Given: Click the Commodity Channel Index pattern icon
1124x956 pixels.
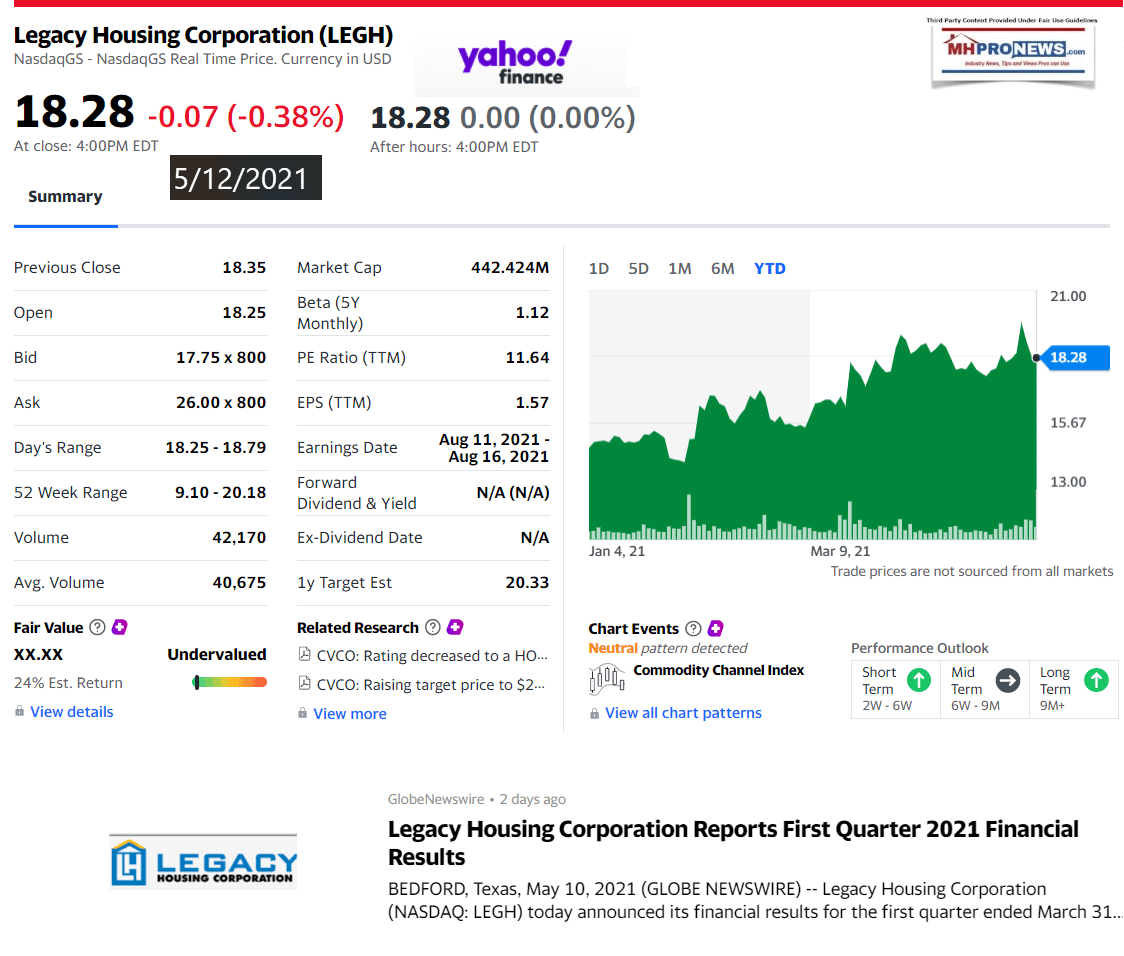Looking at the screenshot, I should click(x=607, y=680).
